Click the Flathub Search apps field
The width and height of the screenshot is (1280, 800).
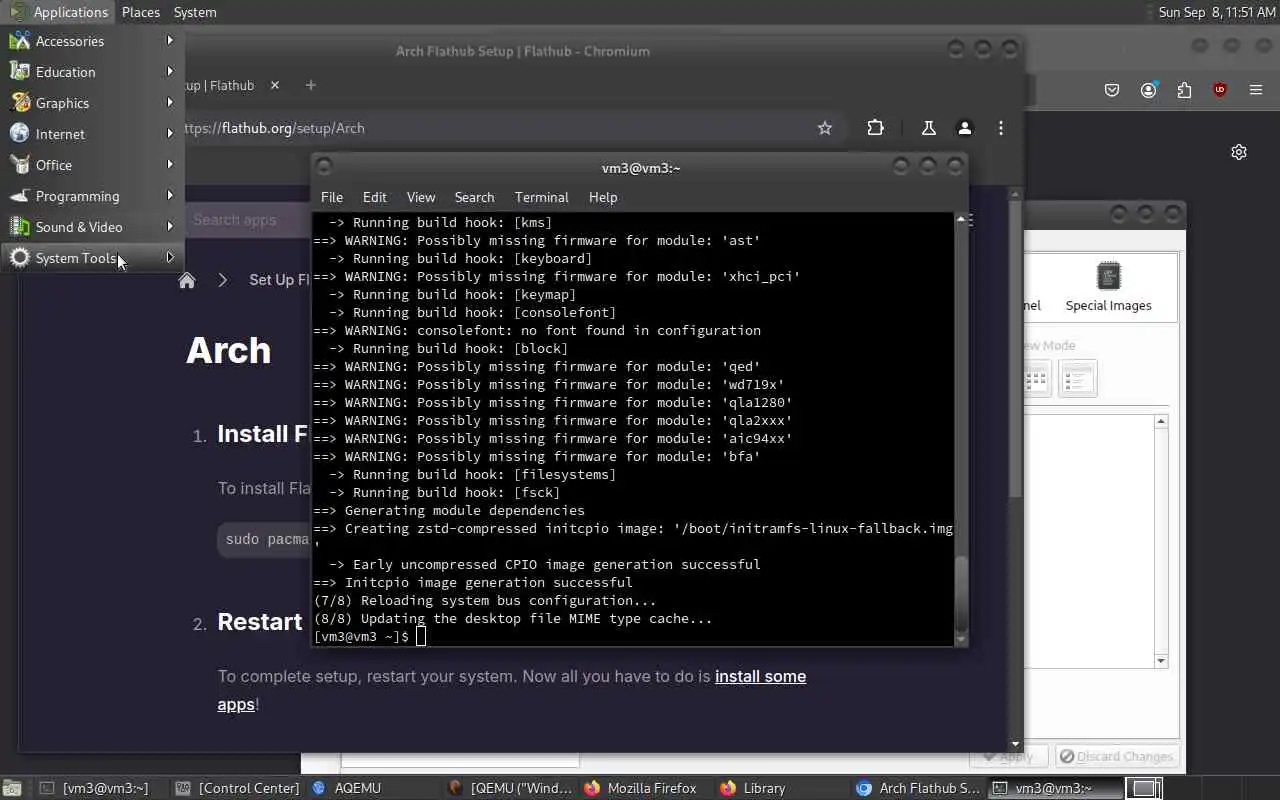[x=246, y=220]
